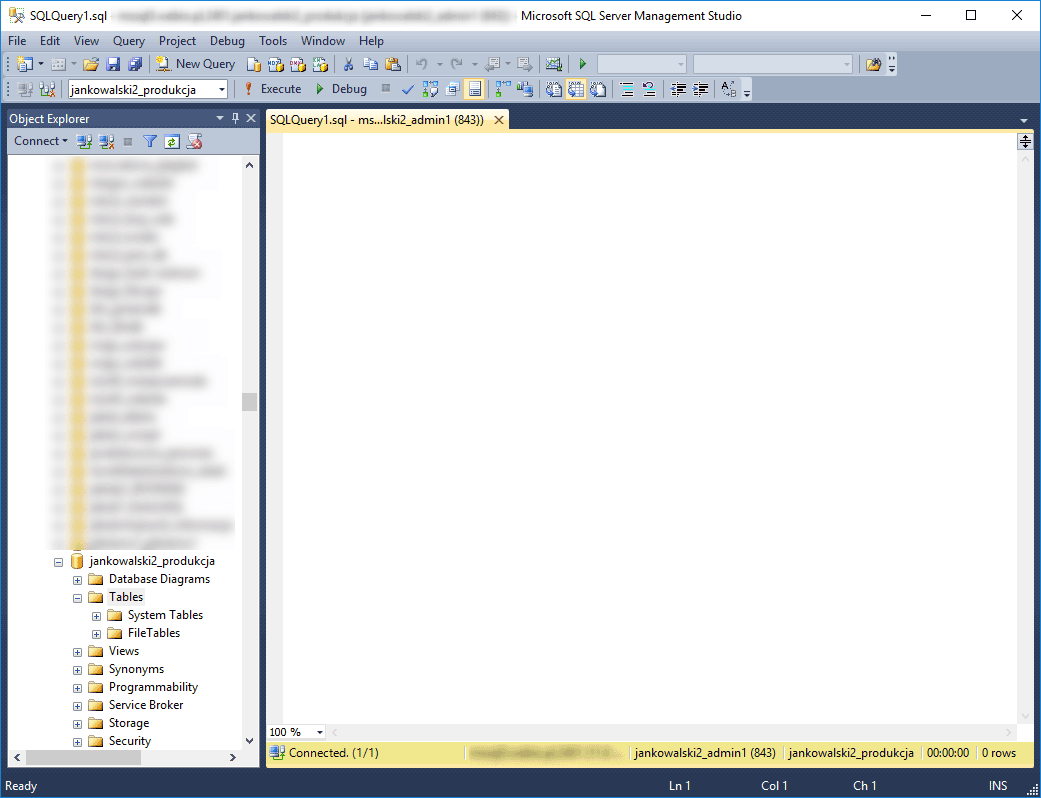Toggle Include Client Statistics
This screenshot has width=1041, height=798.
pyautogui.click(x=525, y=89)
